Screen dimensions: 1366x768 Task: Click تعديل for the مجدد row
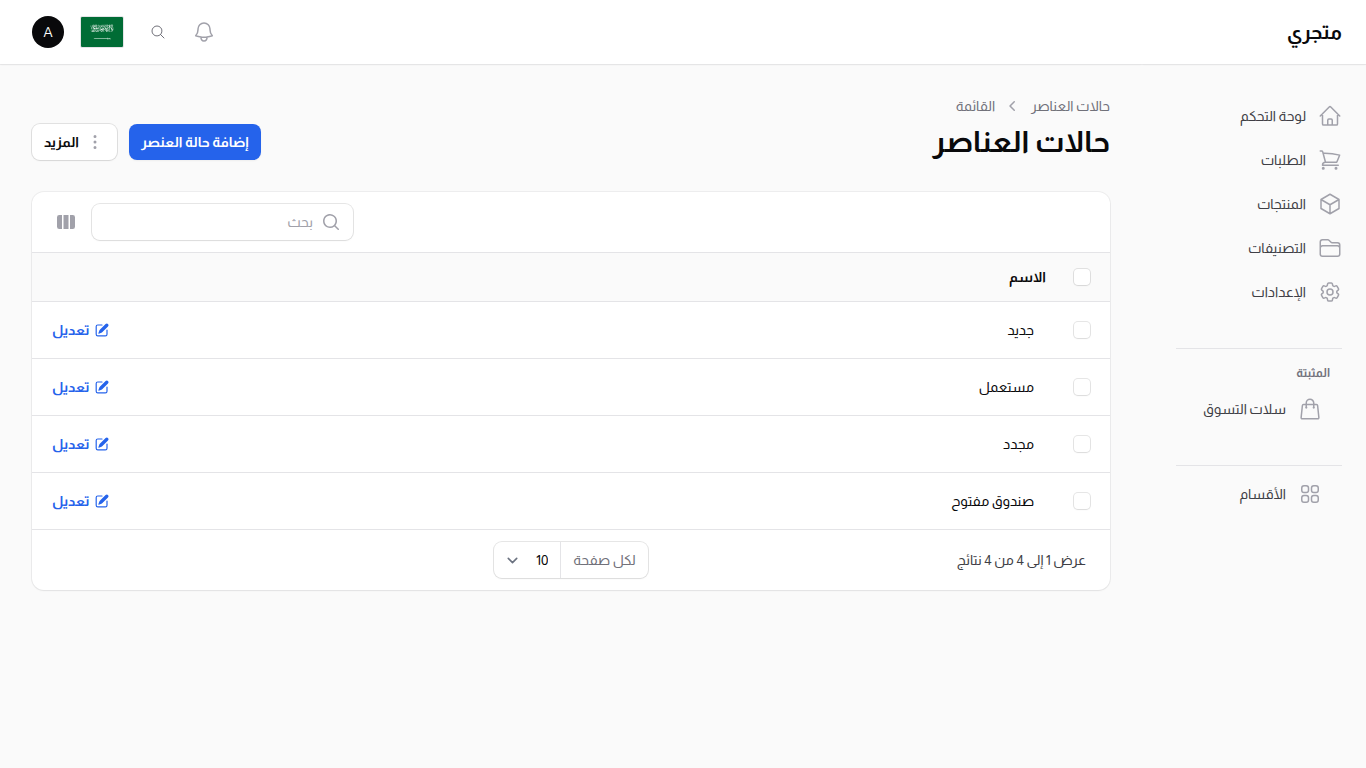click(80, 444)
